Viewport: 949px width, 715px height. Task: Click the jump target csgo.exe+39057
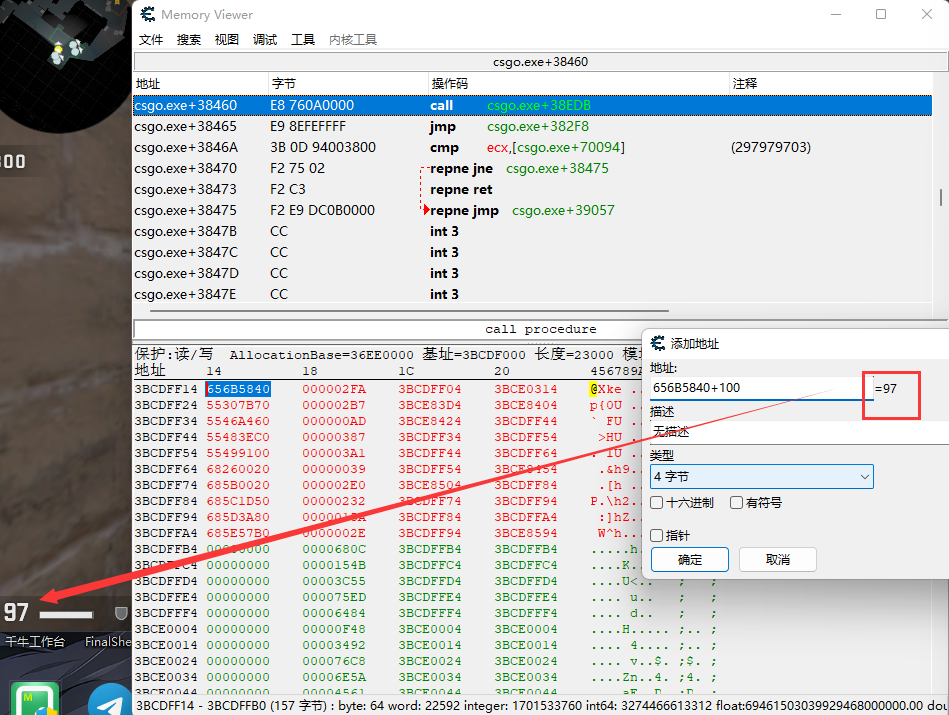coord(563,210)
